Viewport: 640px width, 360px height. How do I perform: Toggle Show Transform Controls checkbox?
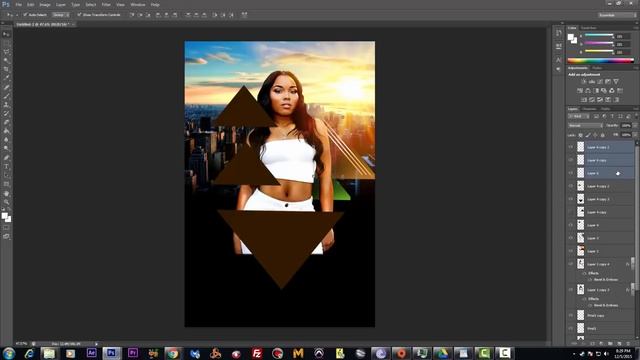coord(79,15)
